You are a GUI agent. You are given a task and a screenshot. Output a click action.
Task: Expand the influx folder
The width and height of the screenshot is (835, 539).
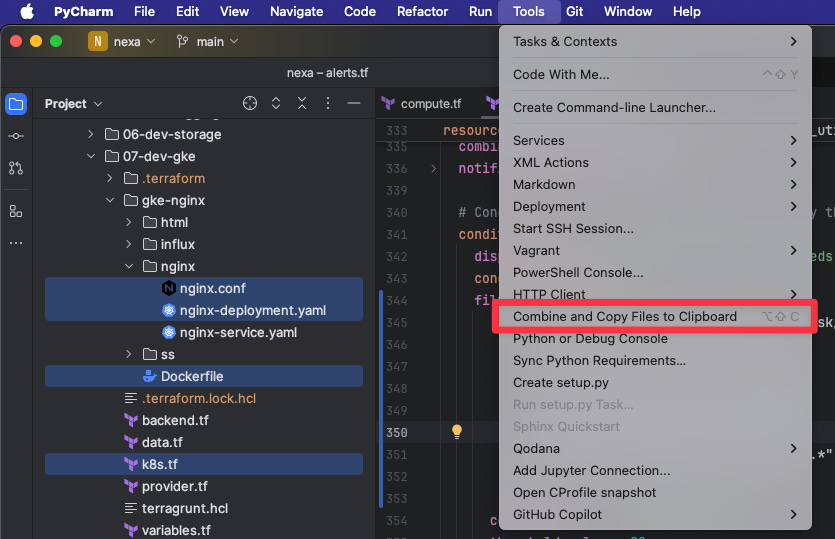click(x=129, y=244)
